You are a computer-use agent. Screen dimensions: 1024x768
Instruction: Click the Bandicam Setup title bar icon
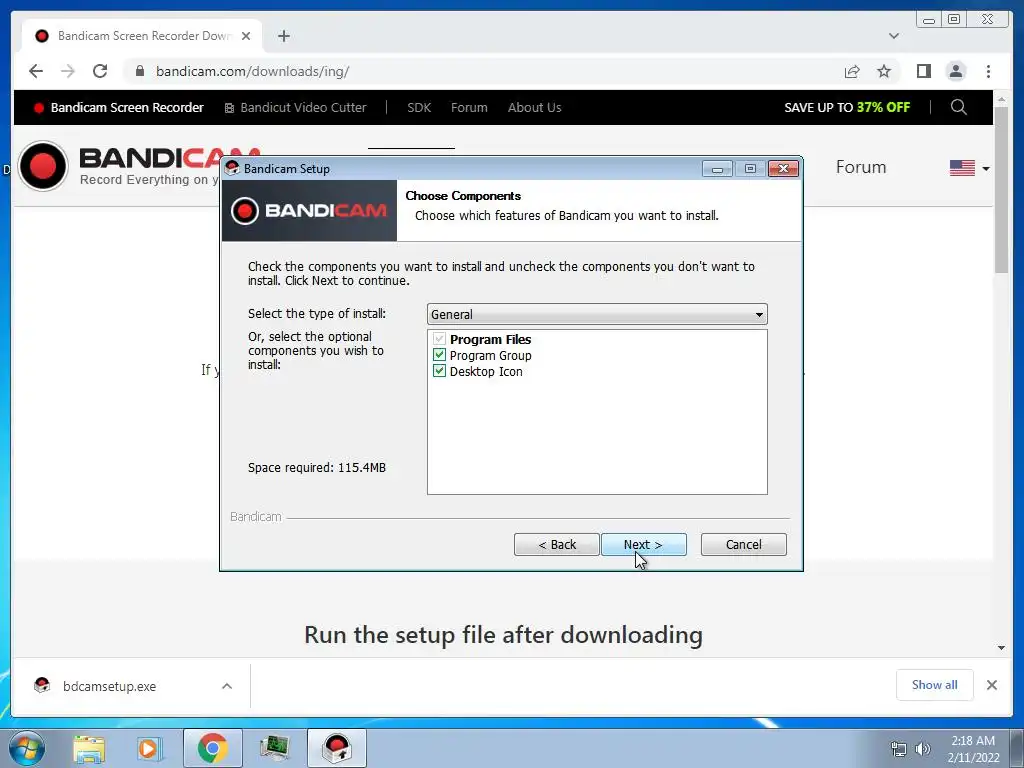point(232,168)
